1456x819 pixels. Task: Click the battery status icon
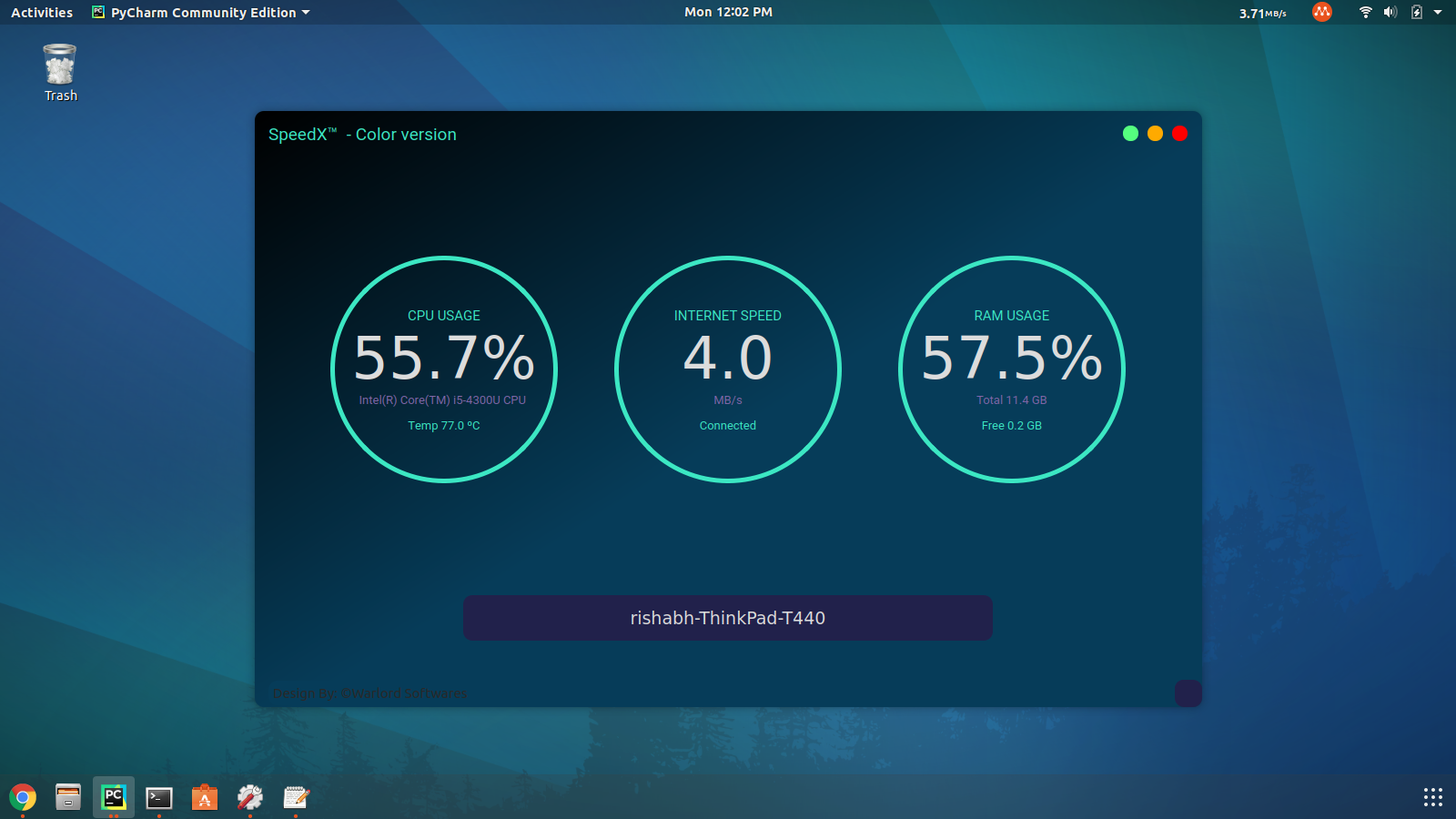tap(1417, 12)
